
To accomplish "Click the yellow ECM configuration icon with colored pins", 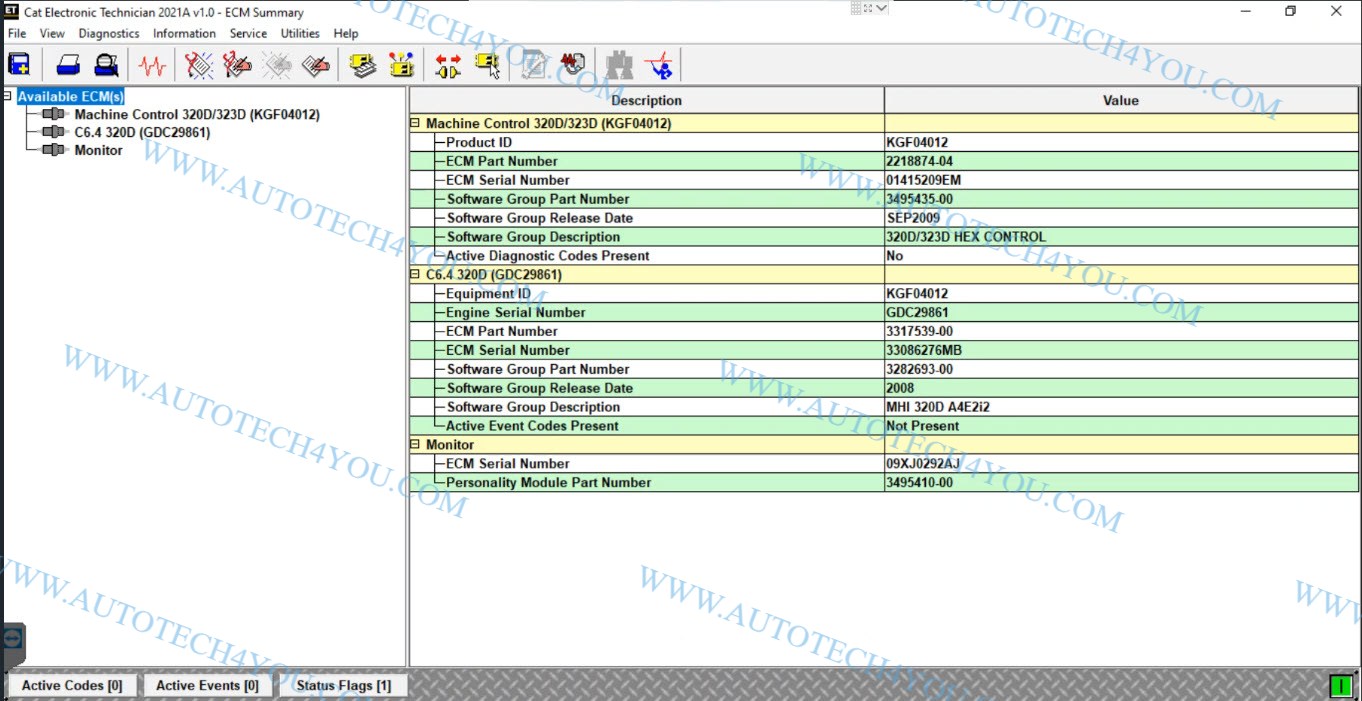I will click(x=401, y=66).
